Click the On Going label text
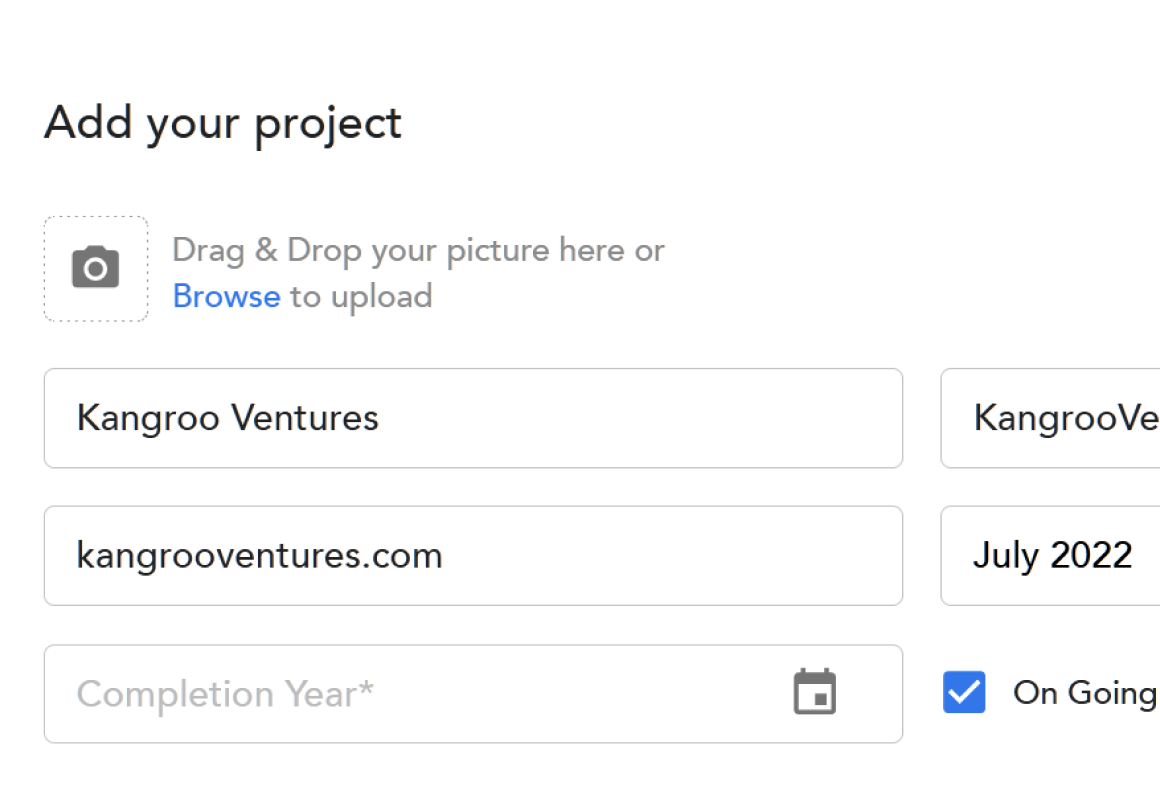The image size is (1160, 800). (1084, 693)
